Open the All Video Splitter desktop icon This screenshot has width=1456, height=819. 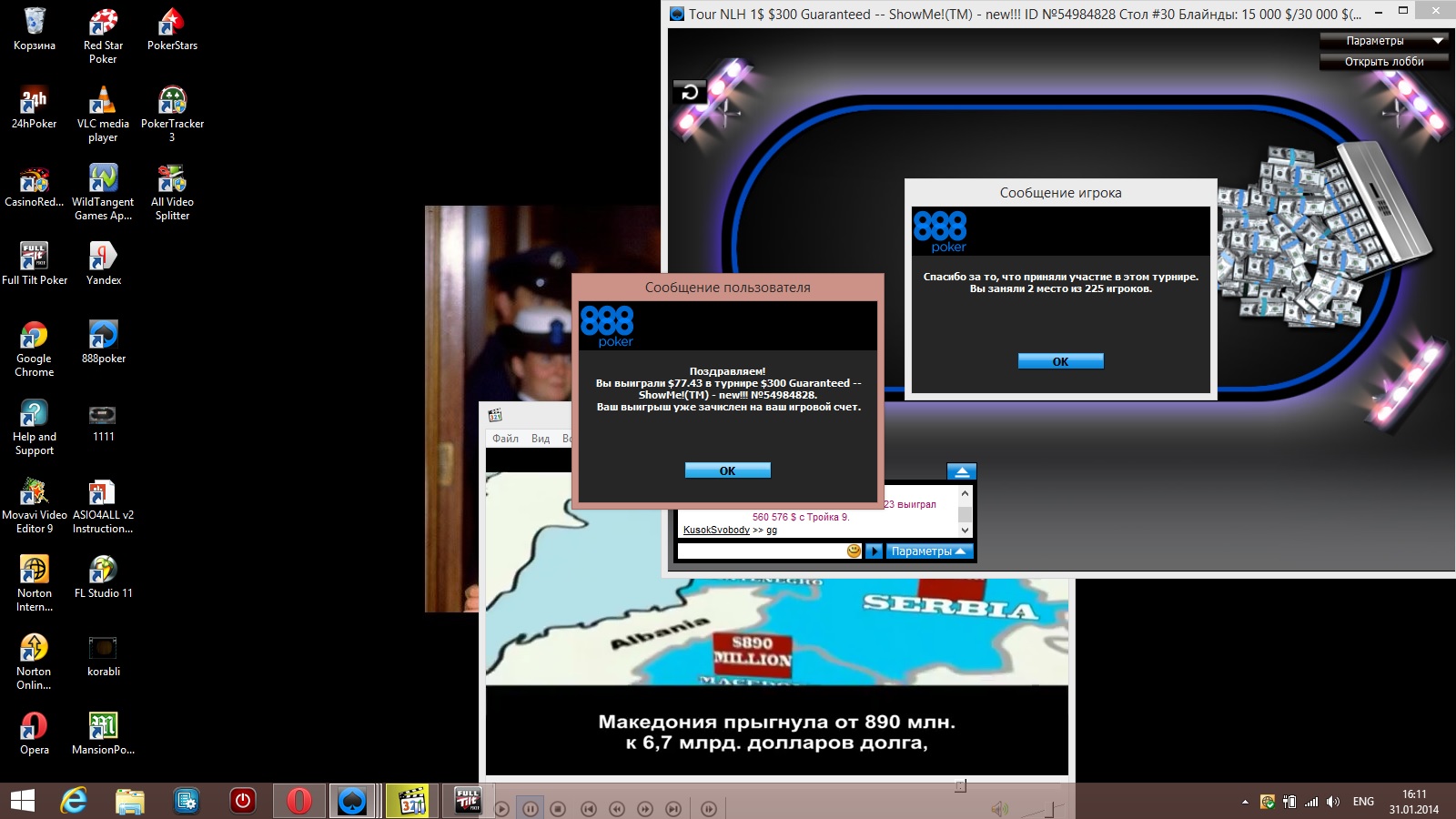pos(172,193)
